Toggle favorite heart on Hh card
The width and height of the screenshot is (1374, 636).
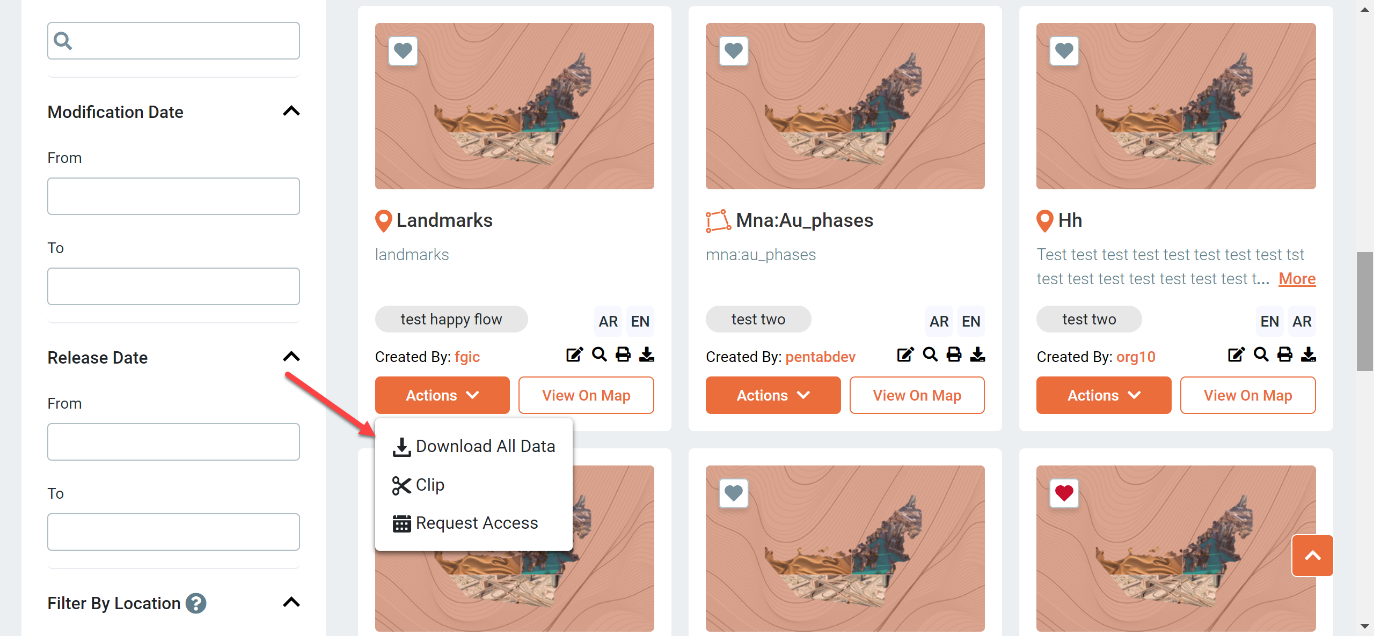pyautogui.click(x=1064, y=51)
